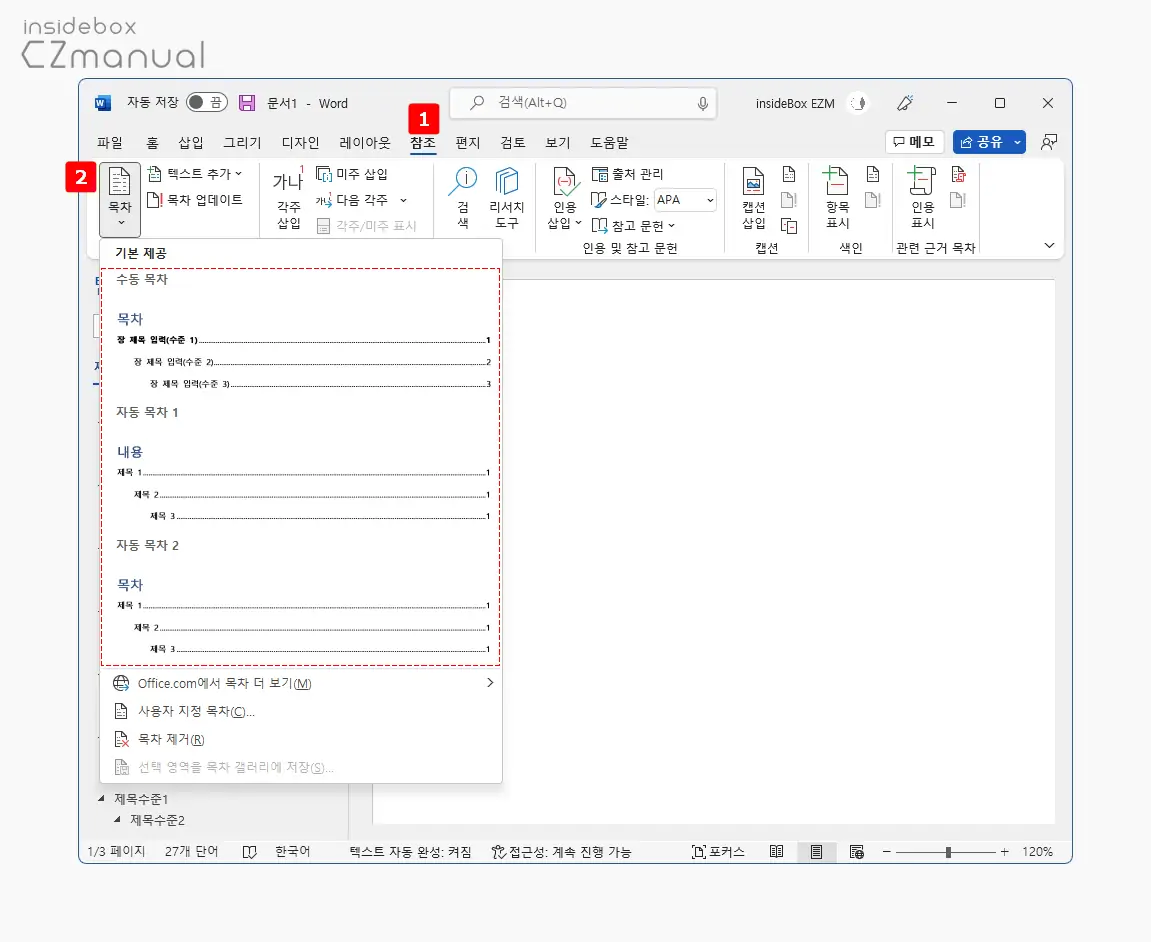Switch to the 검토 tab
1151x942 pixels.
pyautogui.click(x=512, y=142)
